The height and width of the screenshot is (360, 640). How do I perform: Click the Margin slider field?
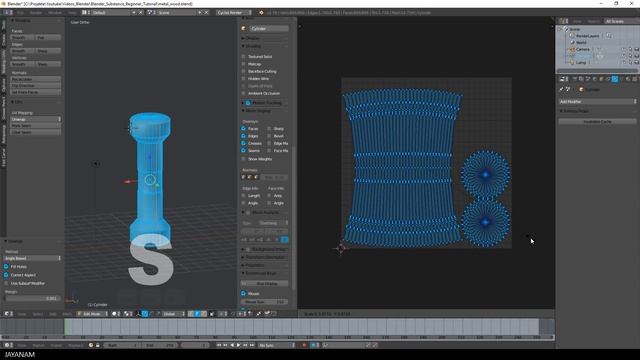(33, 298)
